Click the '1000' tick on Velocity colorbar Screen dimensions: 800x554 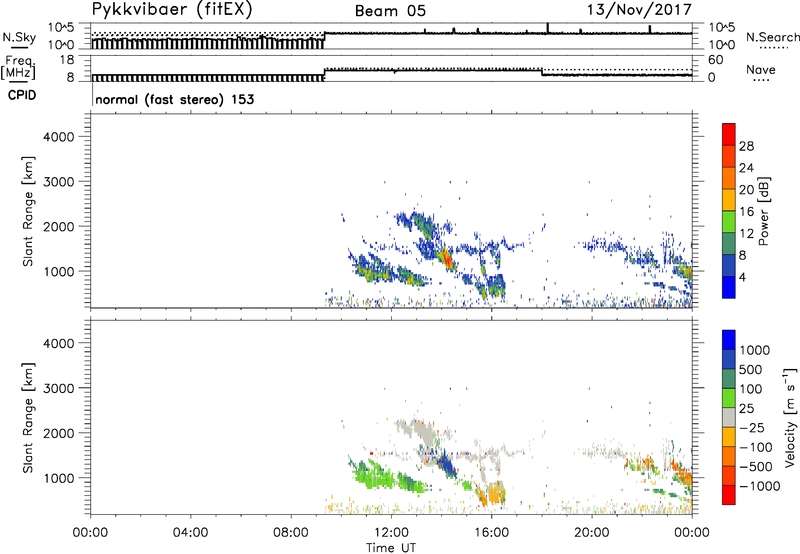[755, 350]
